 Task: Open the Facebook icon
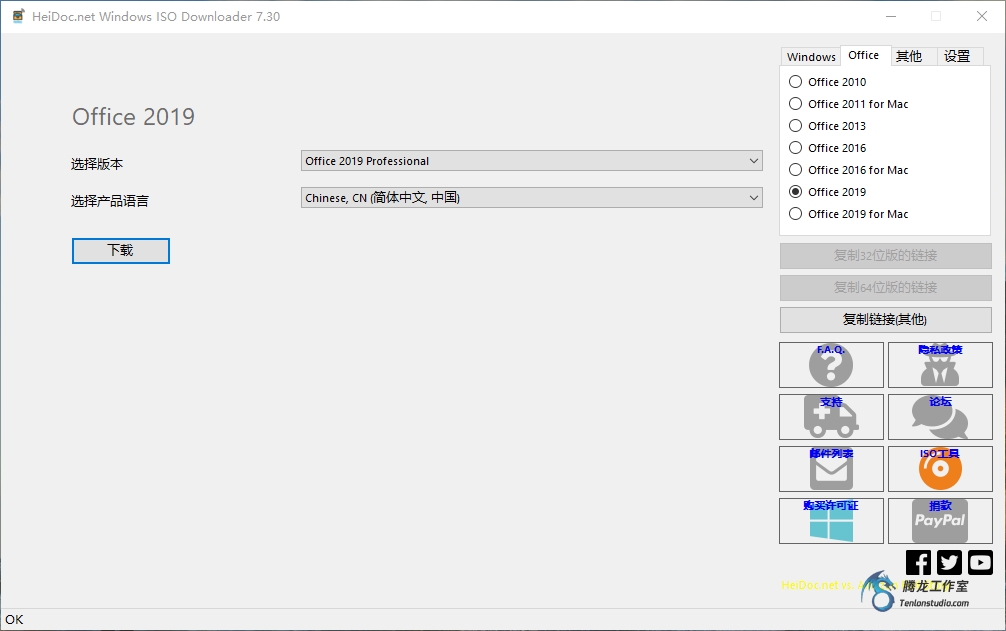click(x=918, y=562)
